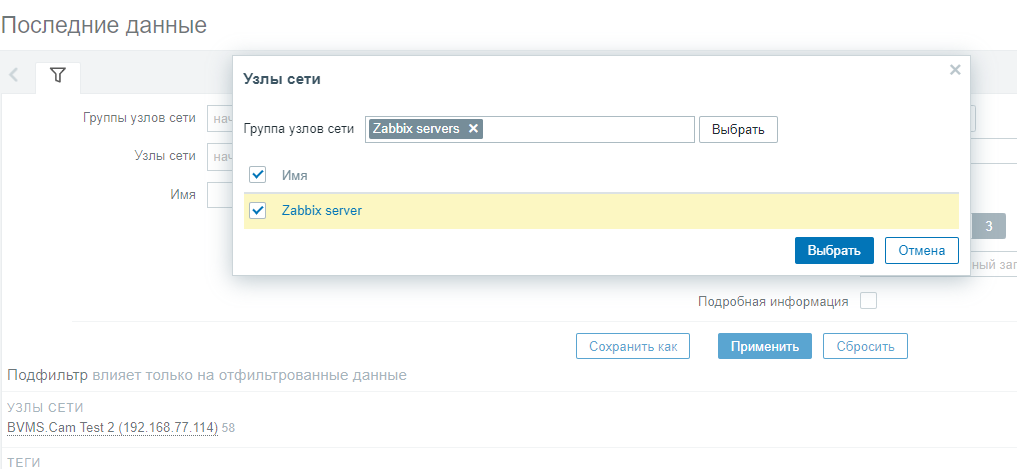Toggle the select-all checkbox beside Имя header
The width and height of the screenshot is (1017, 469).
[x=258, y=175]
